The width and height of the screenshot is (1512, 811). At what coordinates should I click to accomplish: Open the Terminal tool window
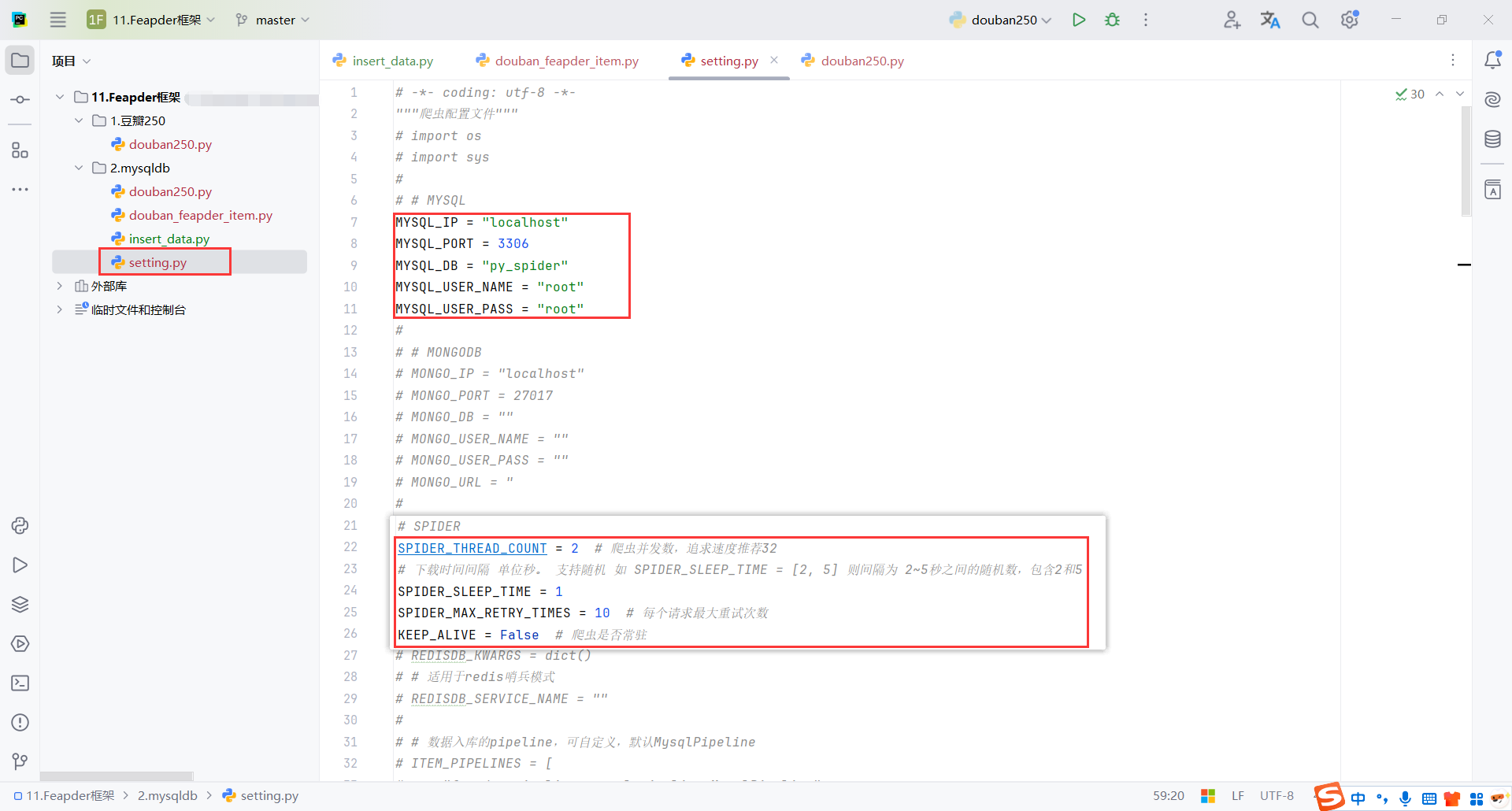pyautogui.click(x=20, y=683)
